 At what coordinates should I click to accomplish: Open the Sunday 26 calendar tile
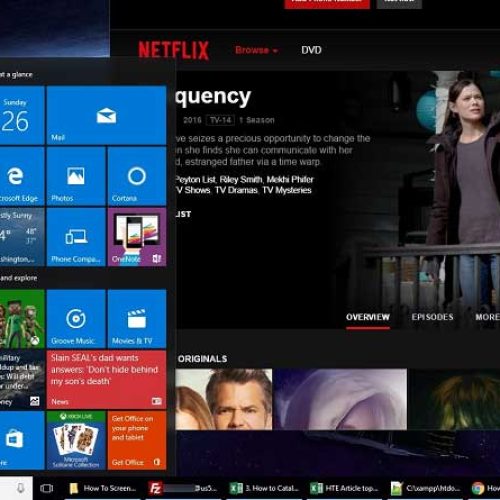click(x=22, y=115)
